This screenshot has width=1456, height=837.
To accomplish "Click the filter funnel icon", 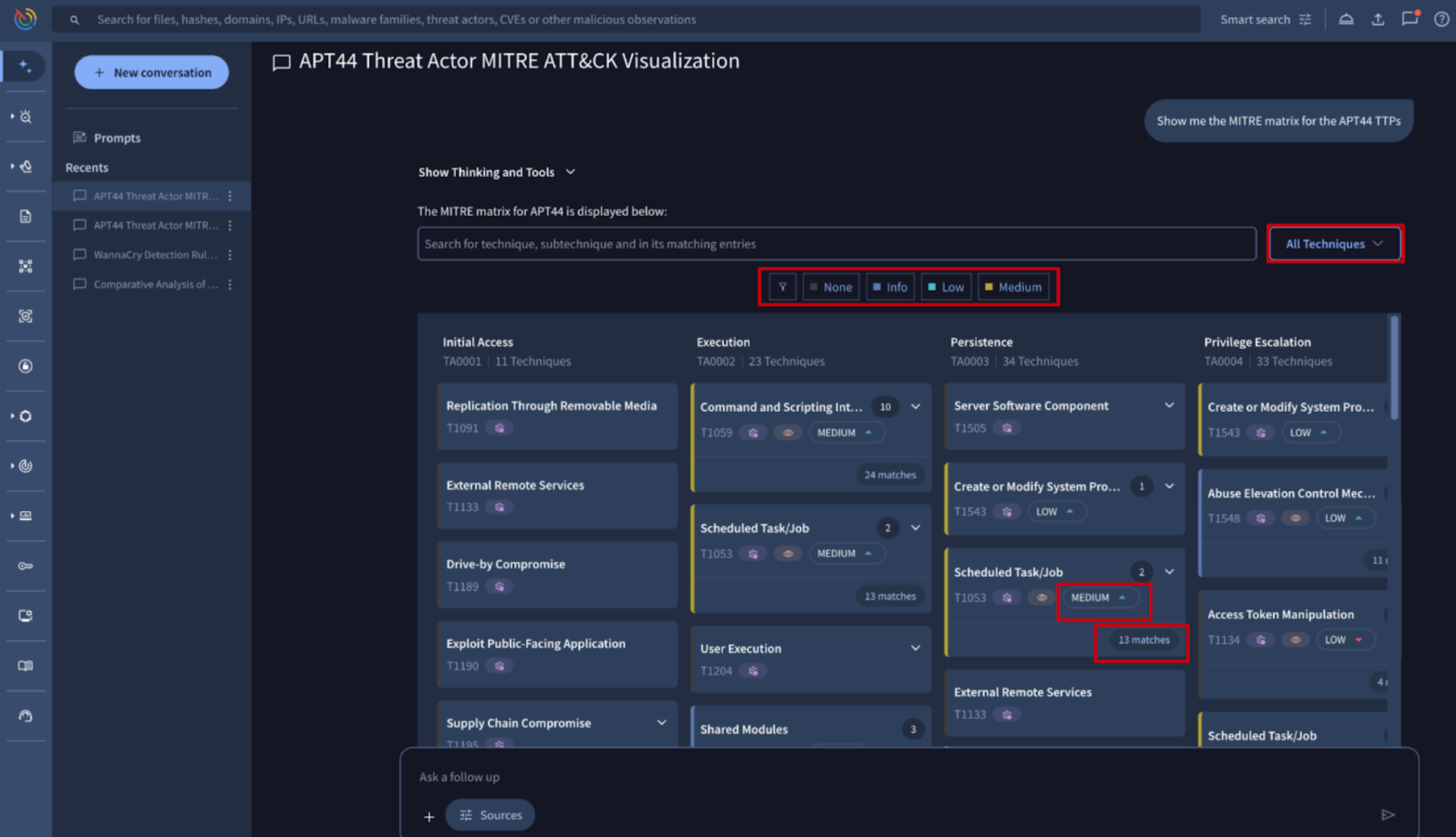I will tap(782, 287).
